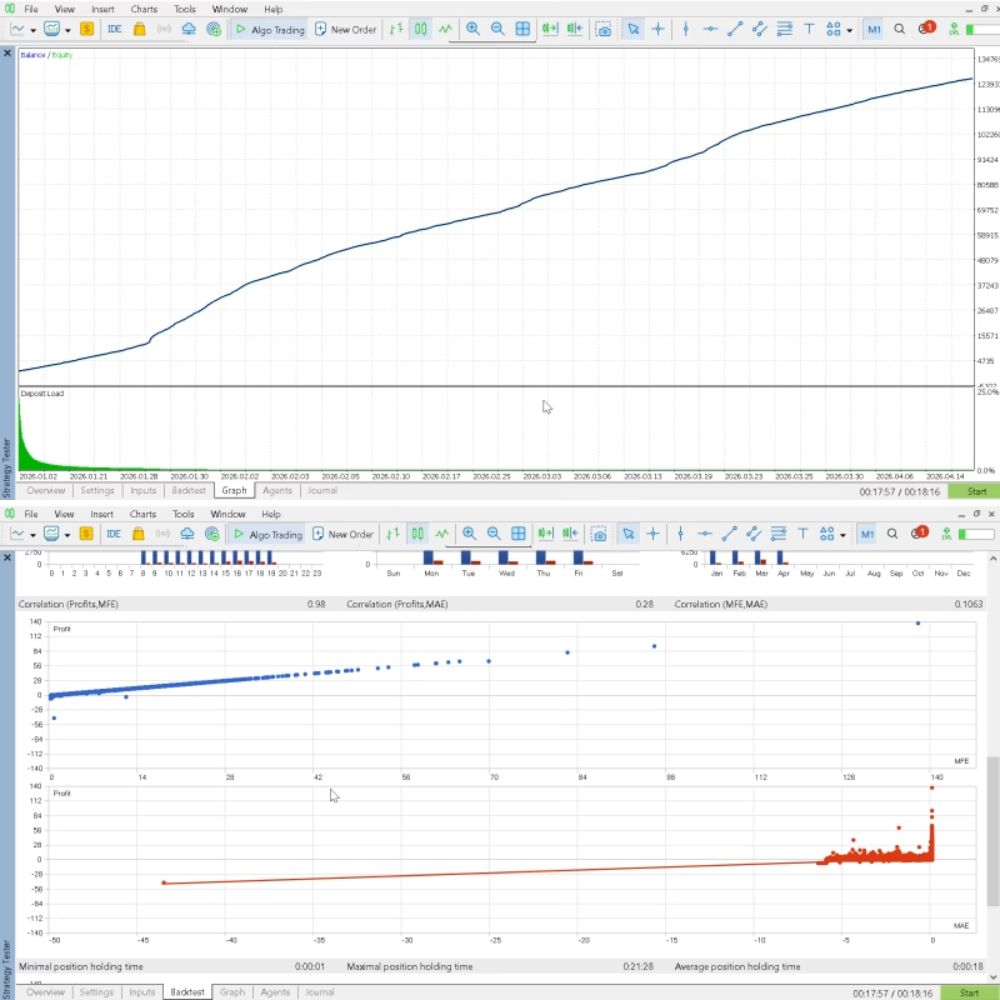Viewport: 1000px width, 1000px height.
Task: Take a screenshot using camera icon, top window
Action: coord(603,29)
